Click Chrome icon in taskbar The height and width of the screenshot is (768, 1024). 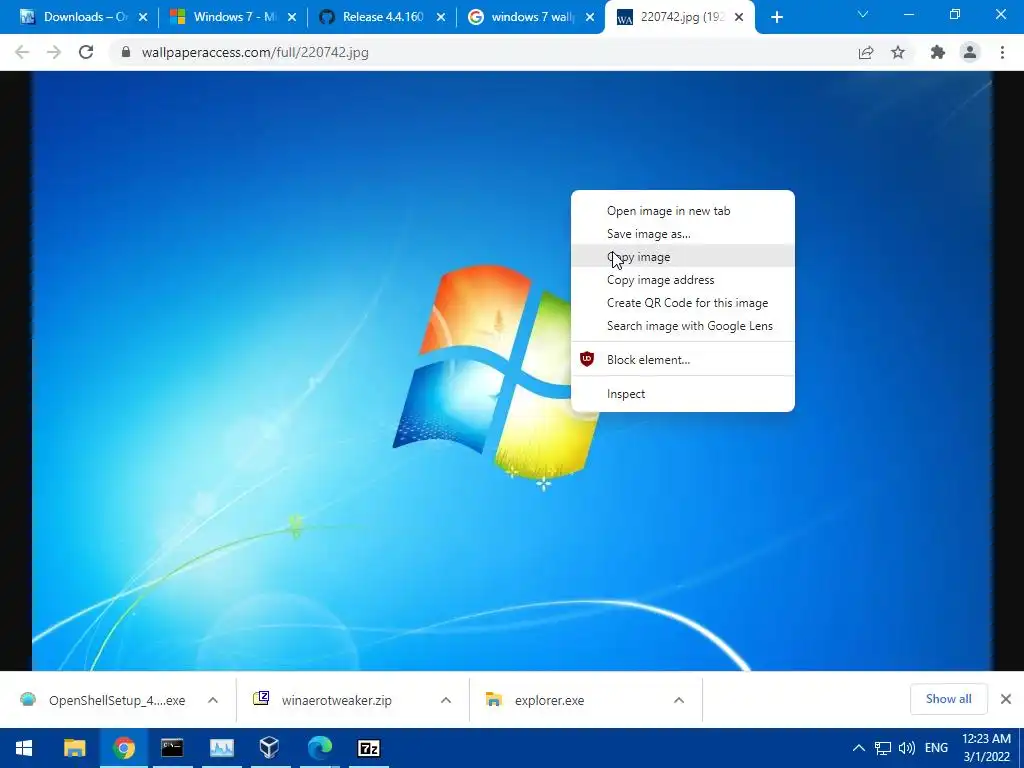(123, 748)
